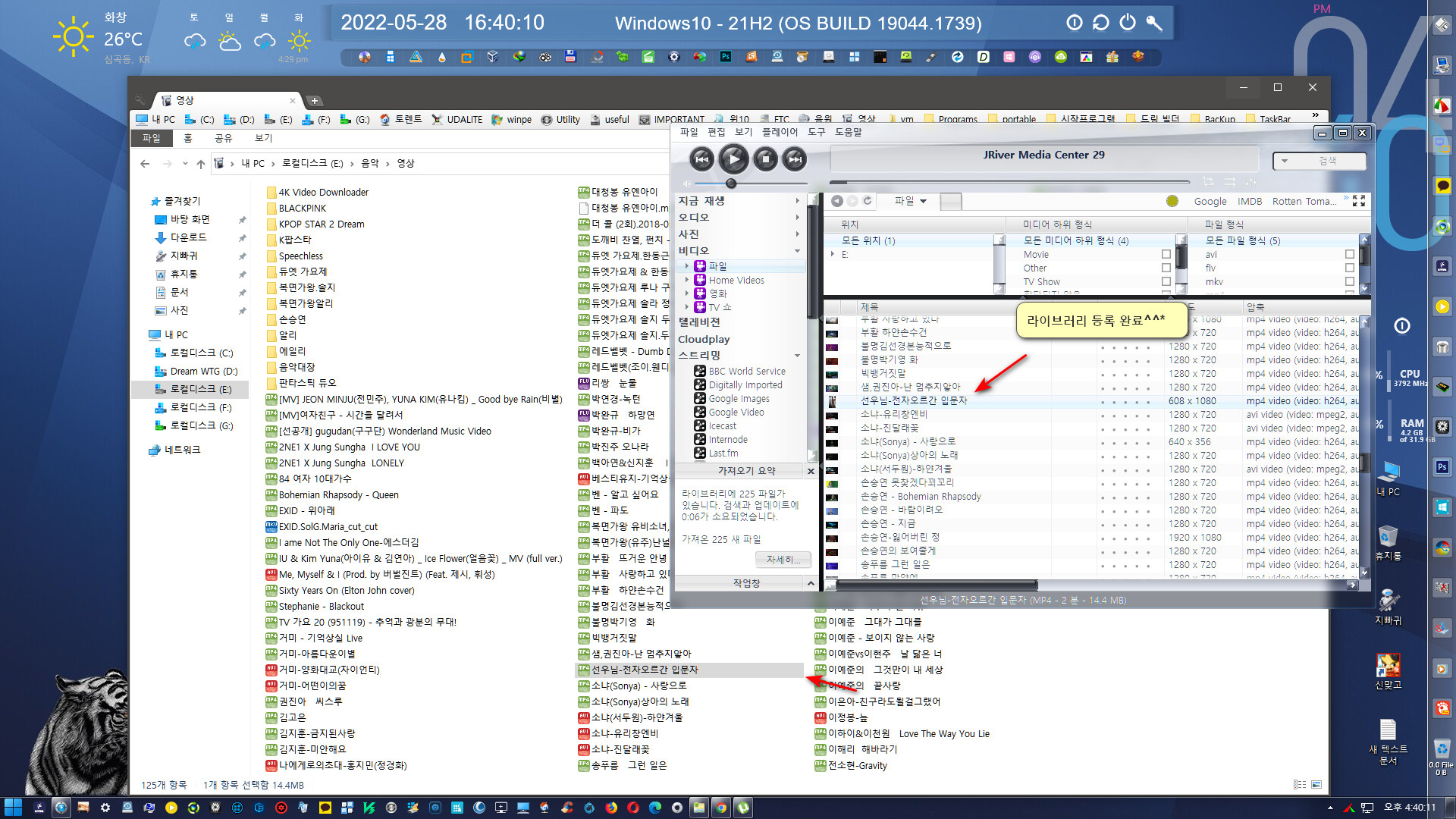Open the JRiver 도구 menu
Viewport: 1456px width, 819px height.
[x=816, y=132]
